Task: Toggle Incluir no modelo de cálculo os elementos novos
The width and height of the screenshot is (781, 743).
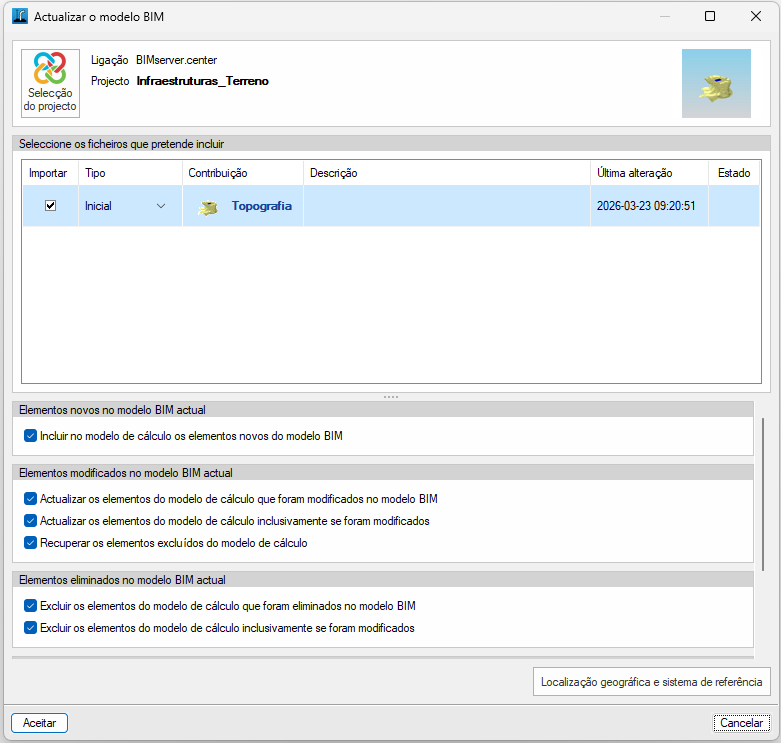Action: click(30, 436)
